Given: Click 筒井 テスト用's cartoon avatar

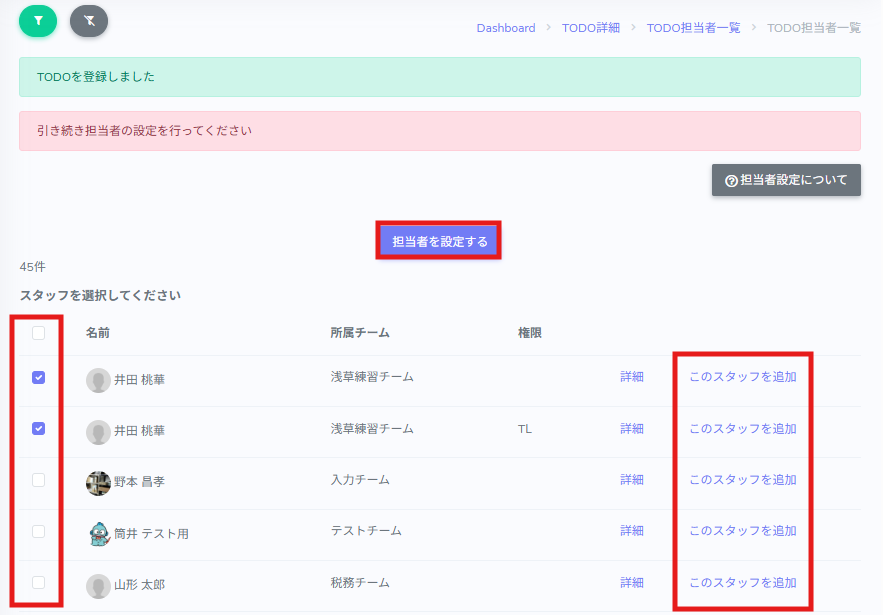Looking at the screenshot, I should pos(98,534).
